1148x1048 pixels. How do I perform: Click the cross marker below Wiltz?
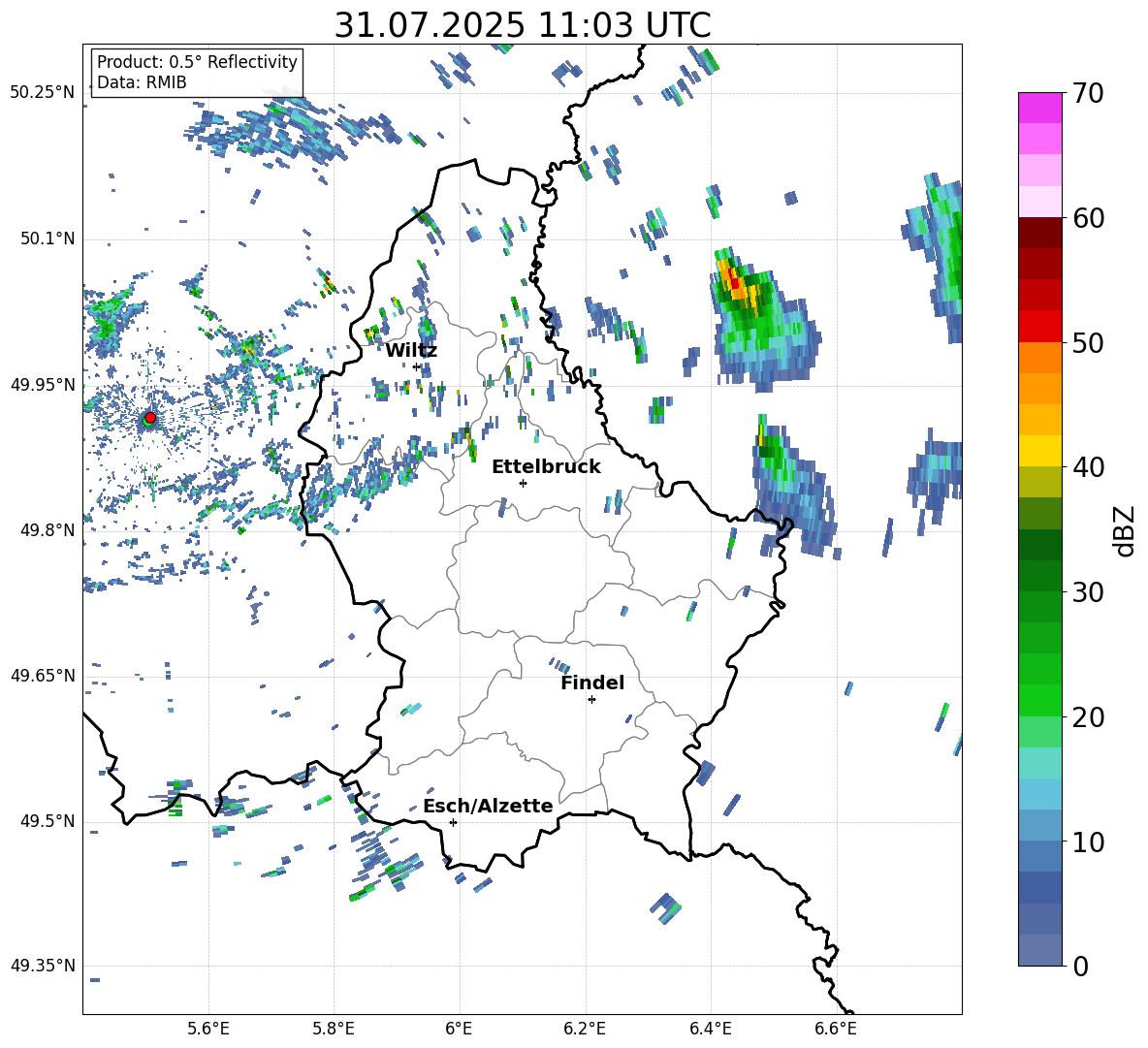pos(417,366)
